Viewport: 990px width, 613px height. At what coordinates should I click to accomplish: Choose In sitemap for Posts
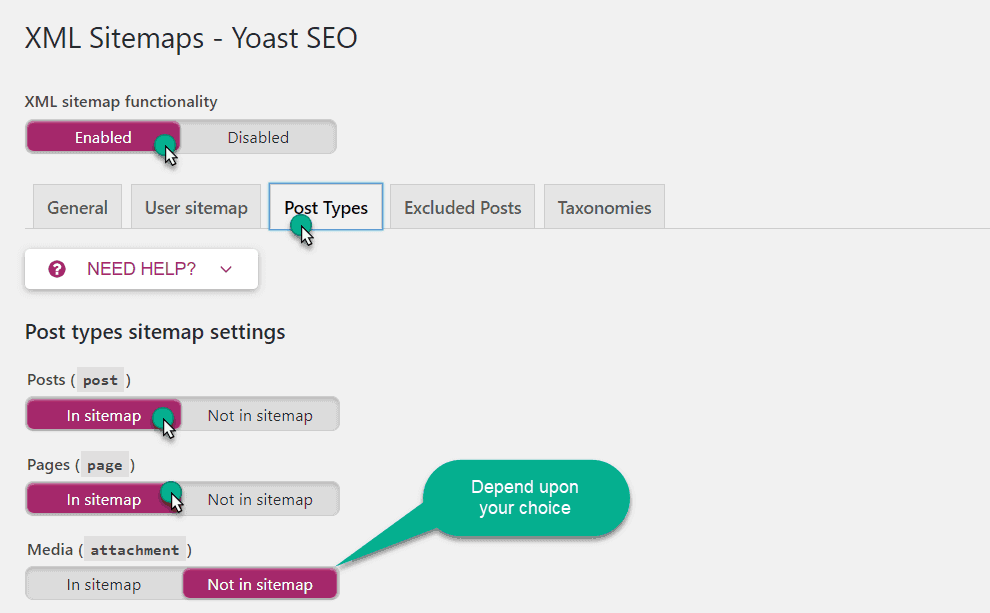coord(104,415)
